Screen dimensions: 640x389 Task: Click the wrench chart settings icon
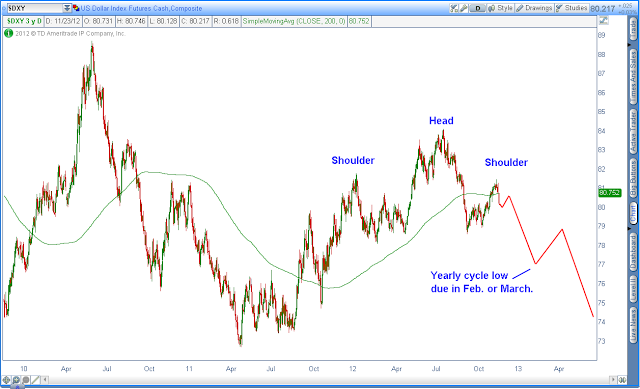464,8
